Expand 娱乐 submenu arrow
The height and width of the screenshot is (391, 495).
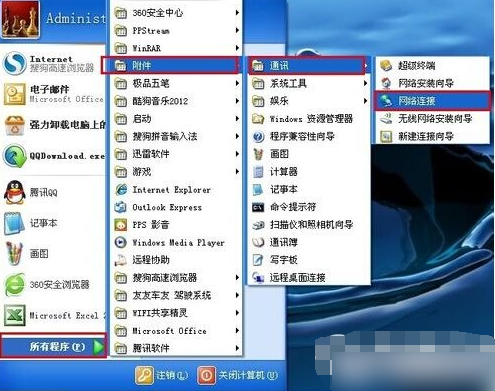pyautogui.click(x=366, y=101)
